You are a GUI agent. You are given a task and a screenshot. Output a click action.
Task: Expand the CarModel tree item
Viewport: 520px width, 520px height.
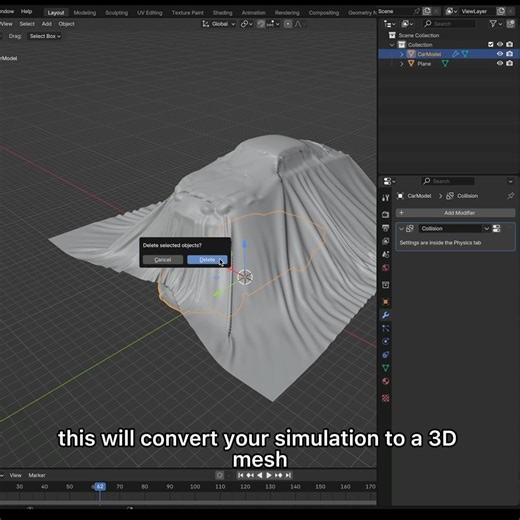click(402, 54)
